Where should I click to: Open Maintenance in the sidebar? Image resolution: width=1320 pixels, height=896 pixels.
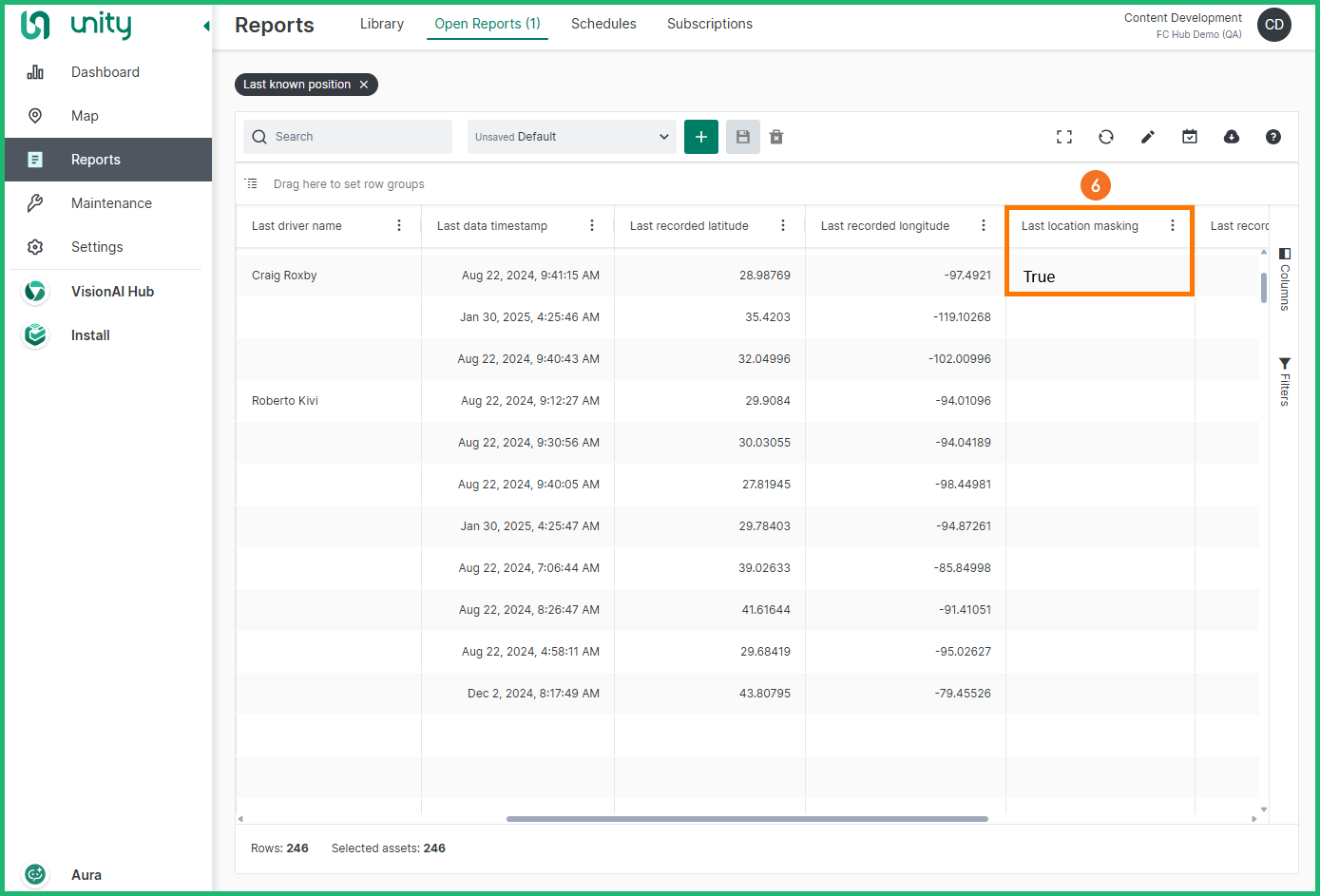pyautogui.click(x=111, y=203)
